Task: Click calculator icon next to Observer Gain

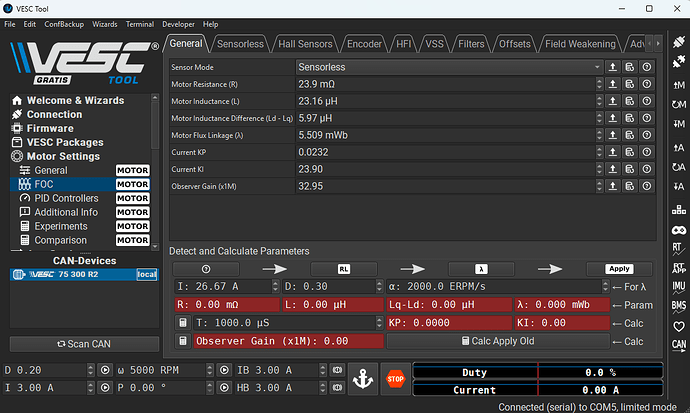Action: (x=183, y=341)
